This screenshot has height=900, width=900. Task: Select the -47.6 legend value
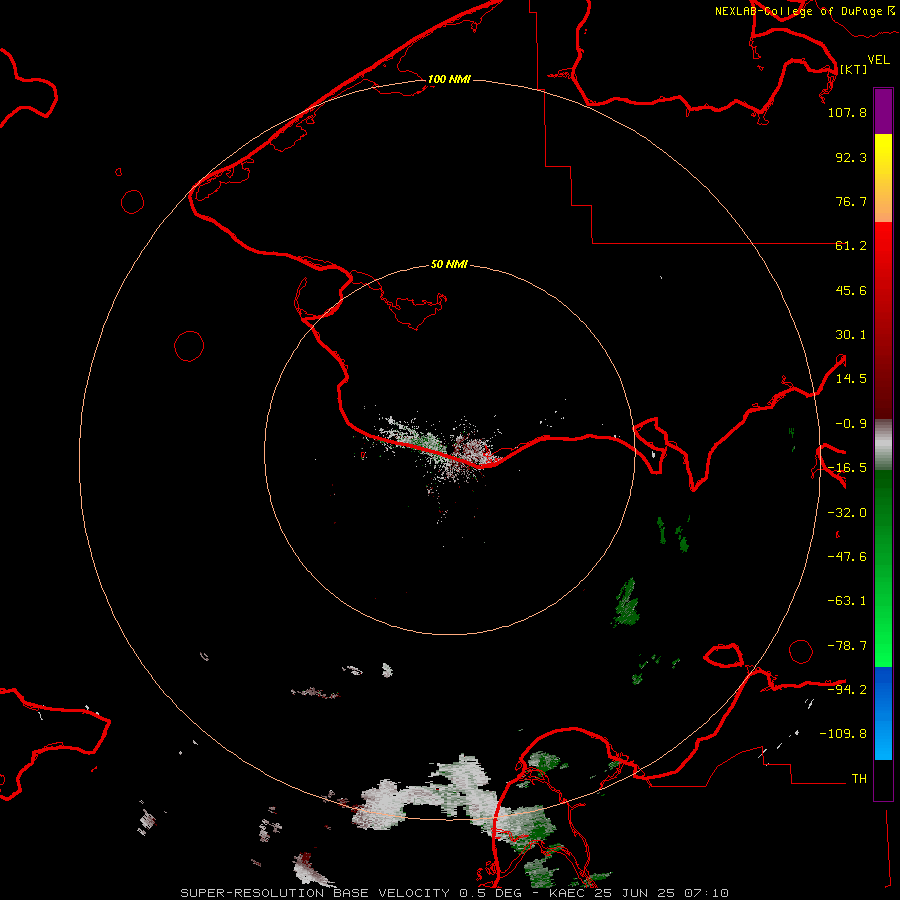coord(847,557)
